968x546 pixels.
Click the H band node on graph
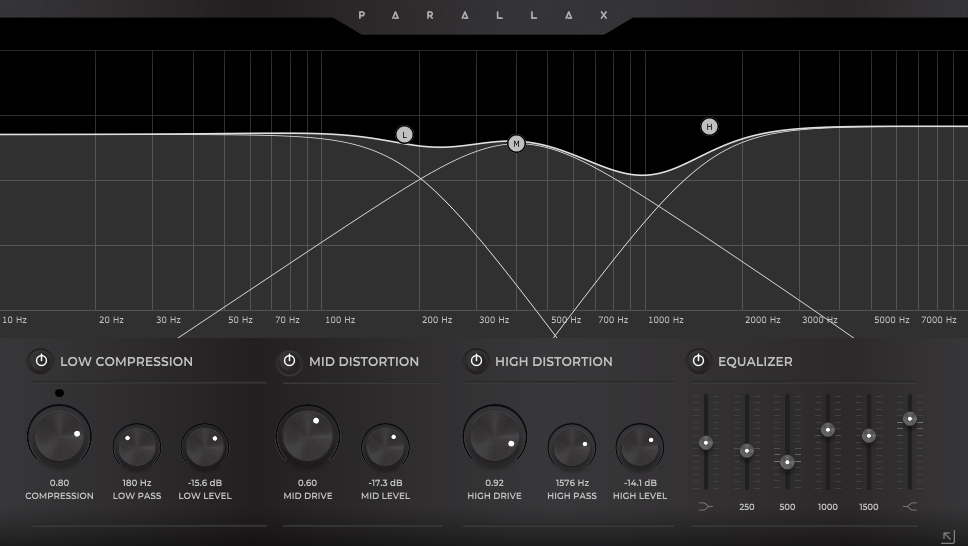tap(709, 127)
